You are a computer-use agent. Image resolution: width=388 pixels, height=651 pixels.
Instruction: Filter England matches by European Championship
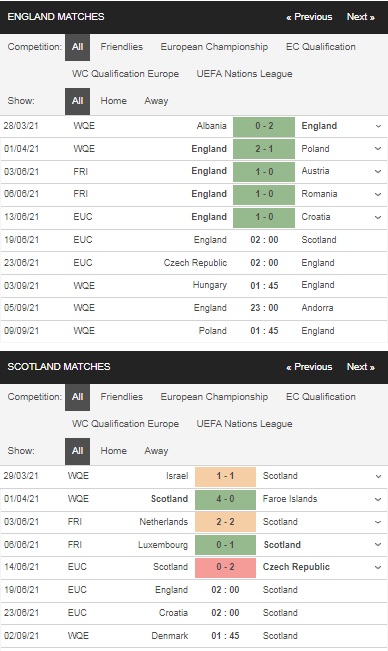(214, 47)
